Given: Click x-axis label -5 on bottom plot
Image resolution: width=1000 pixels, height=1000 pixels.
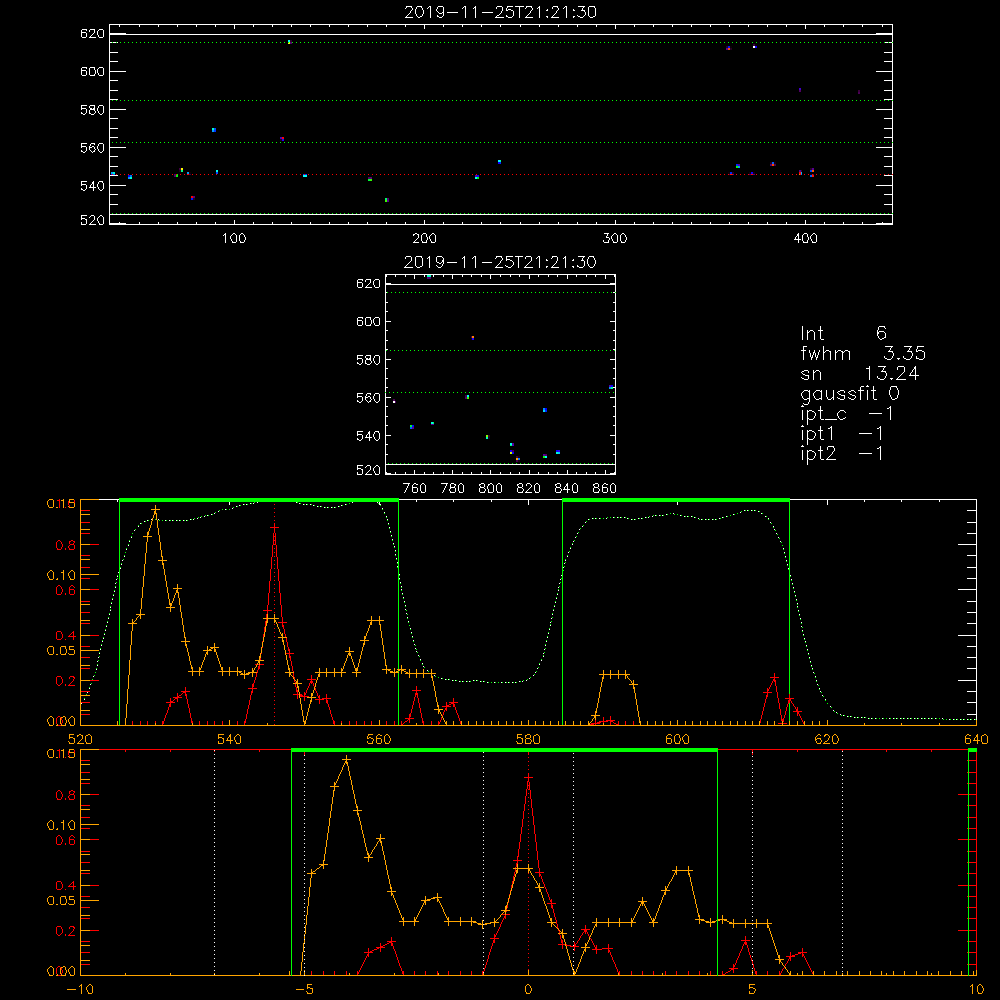Looking at the screenshot, I should [305, 989].
